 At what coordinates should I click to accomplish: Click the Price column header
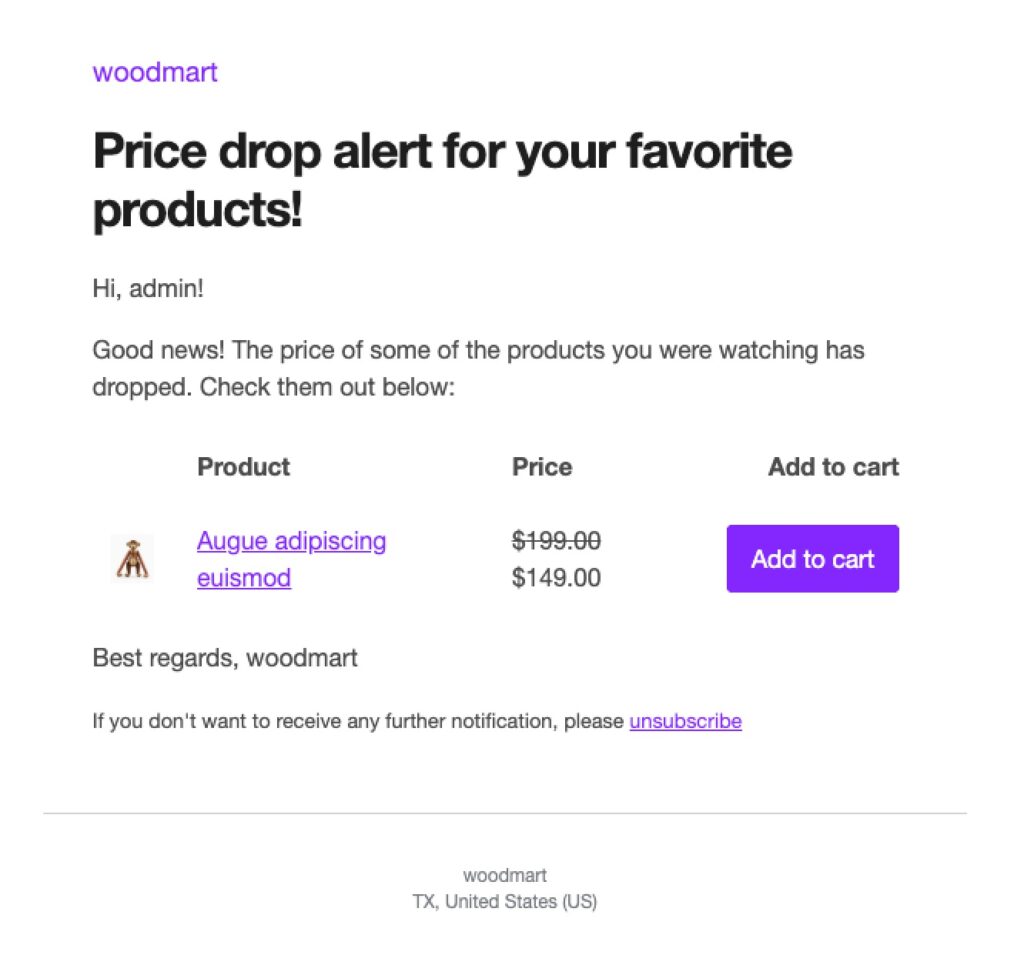point(542,467)
